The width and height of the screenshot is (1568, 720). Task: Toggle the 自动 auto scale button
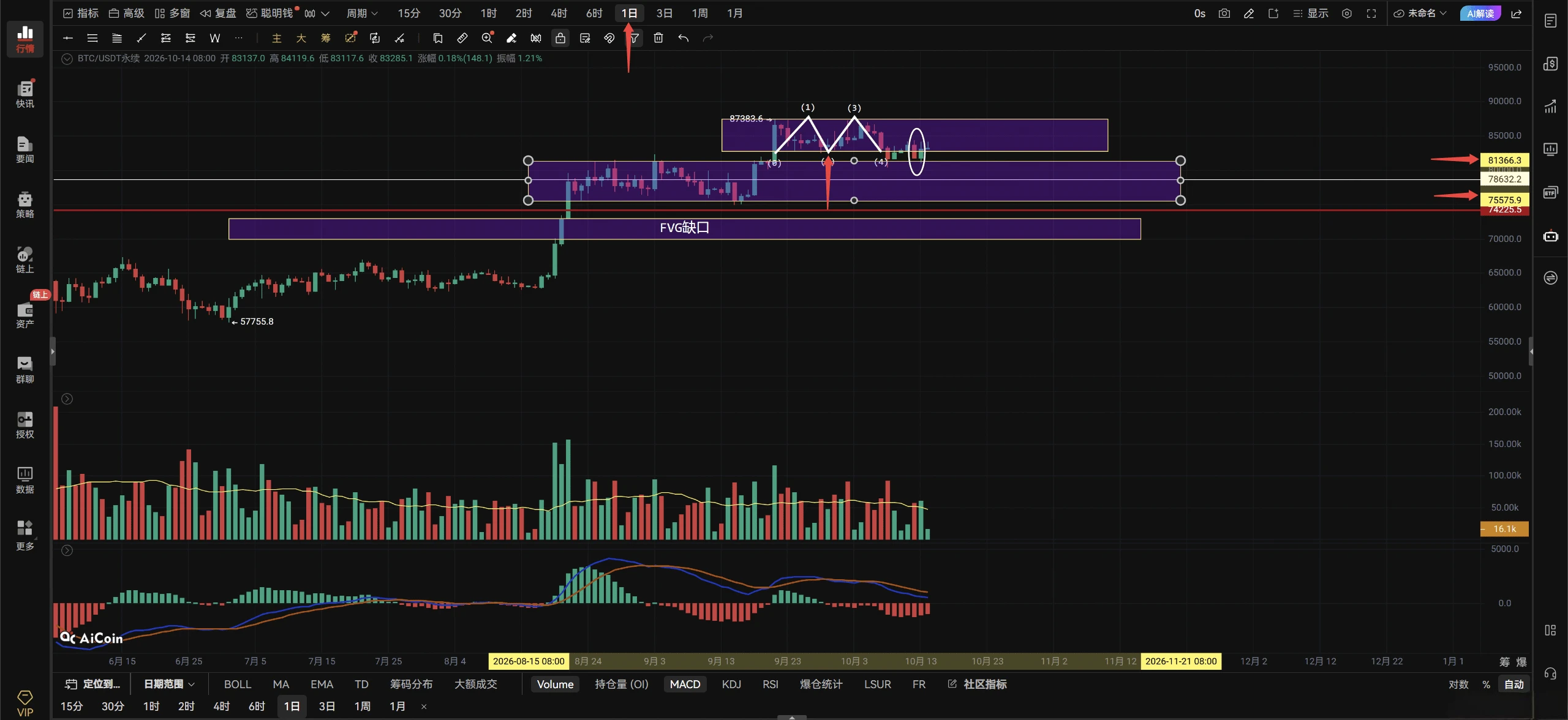click(1514, 684)
